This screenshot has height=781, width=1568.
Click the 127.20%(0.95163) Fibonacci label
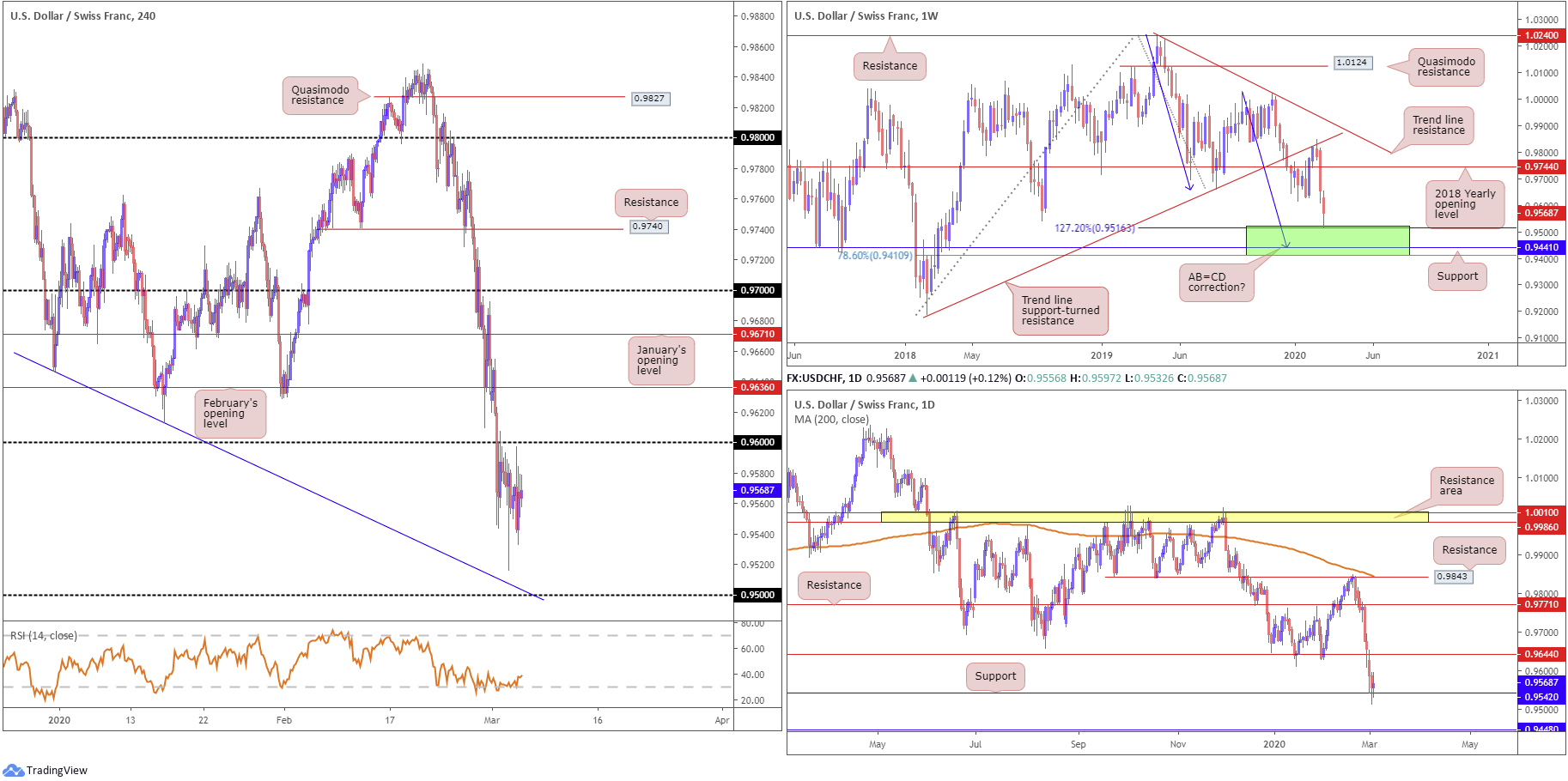(1095, 228)
